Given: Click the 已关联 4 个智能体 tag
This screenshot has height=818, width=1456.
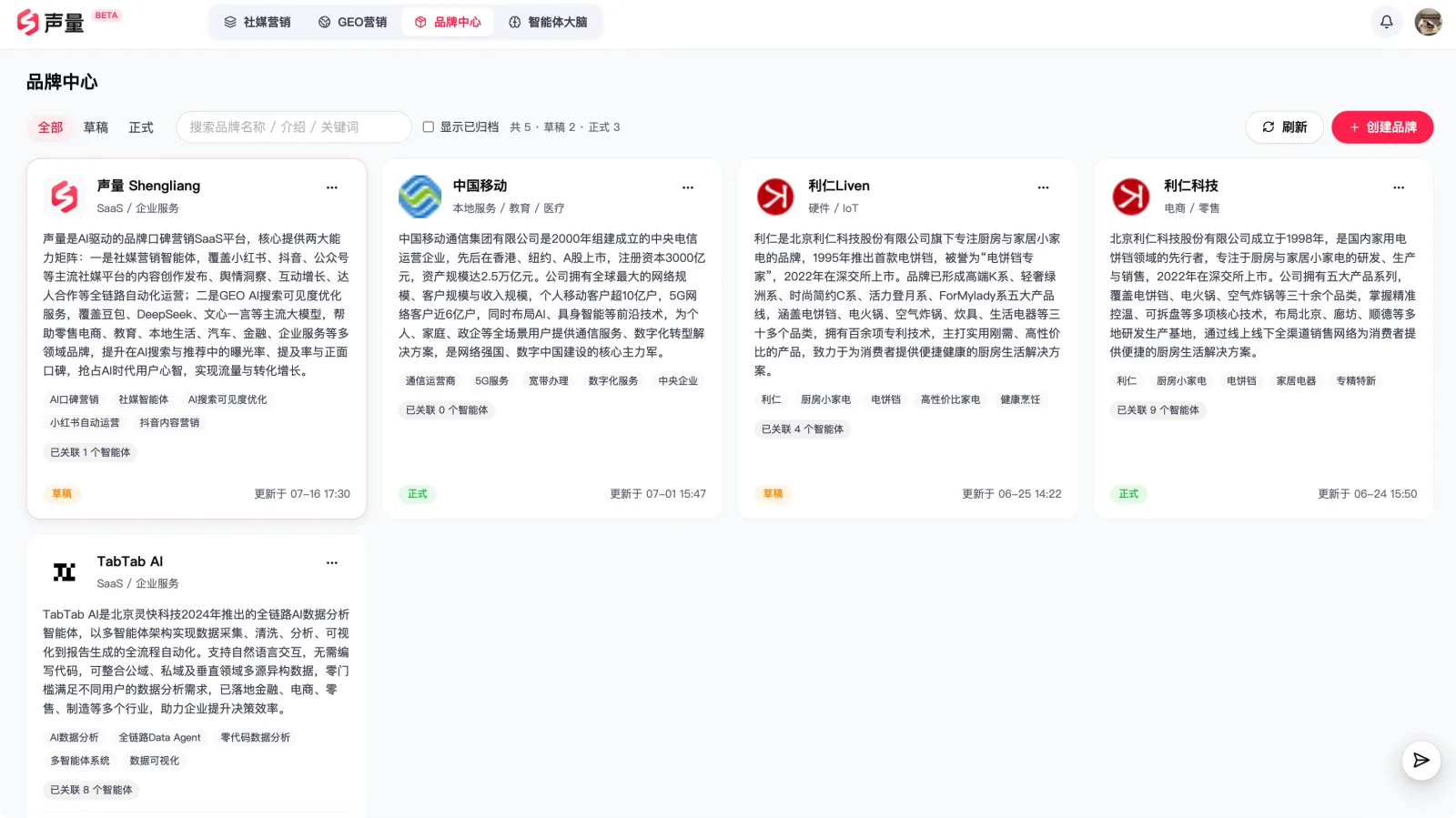Looking at the screenshot, I should pos(803,429).
